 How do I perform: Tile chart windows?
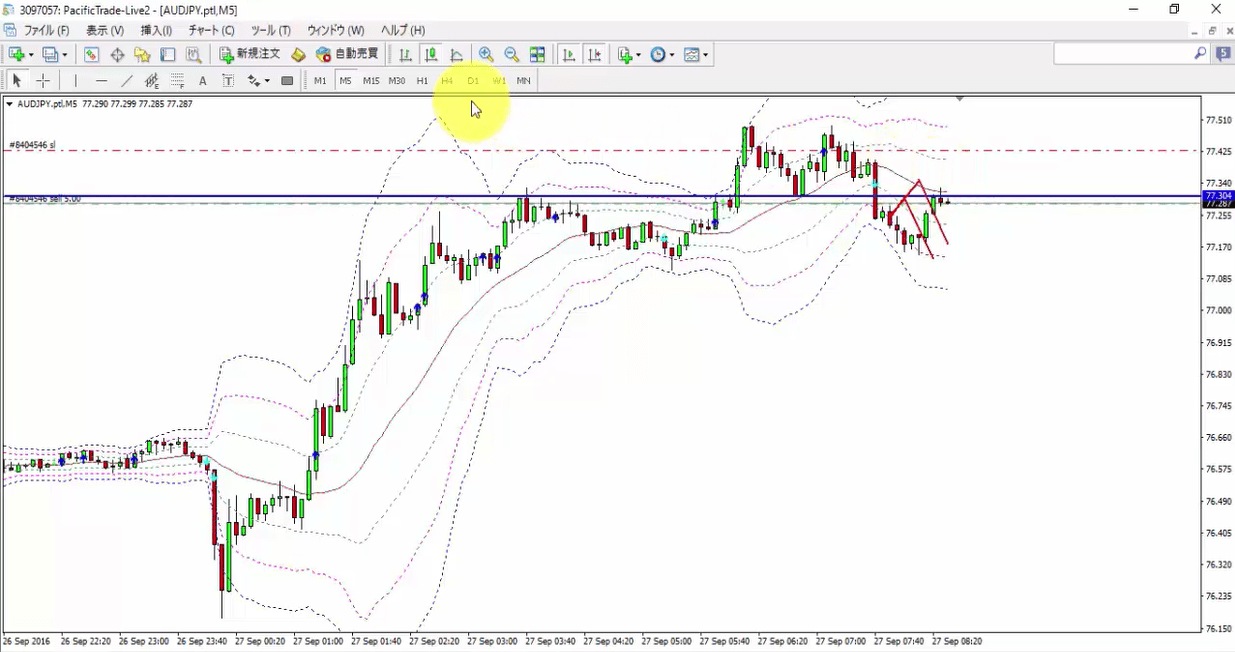(538, 54)
